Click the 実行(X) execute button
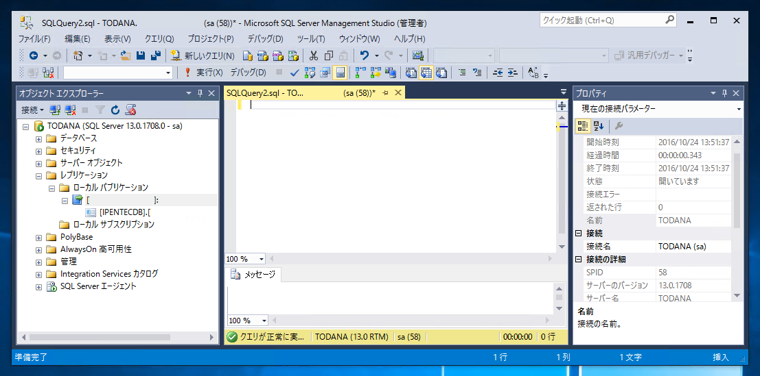This screenshot has height=376, width=760. tap(204, 73)
